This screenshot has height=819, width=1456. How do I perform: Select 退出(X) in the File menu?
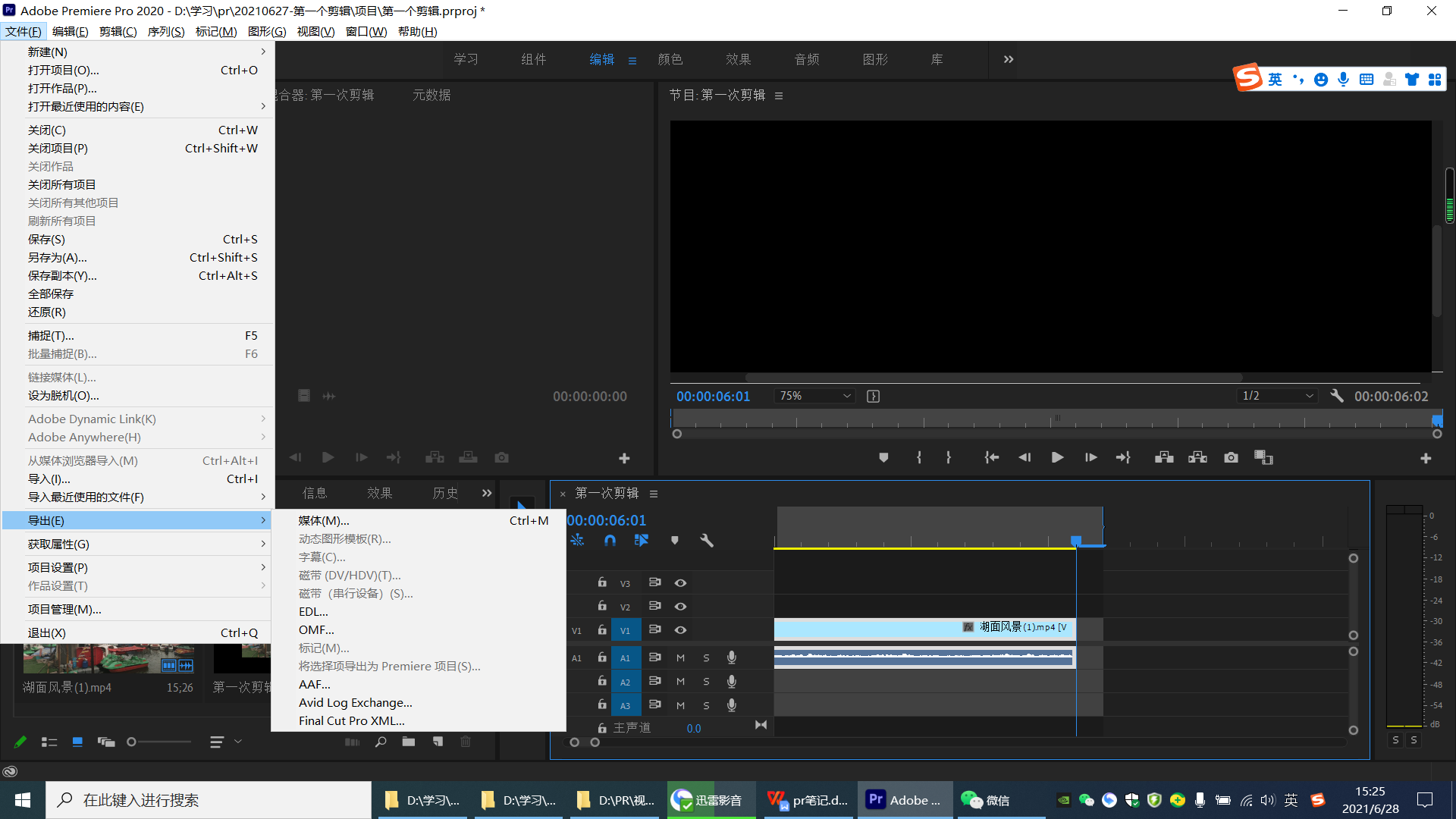coord(136,632)
